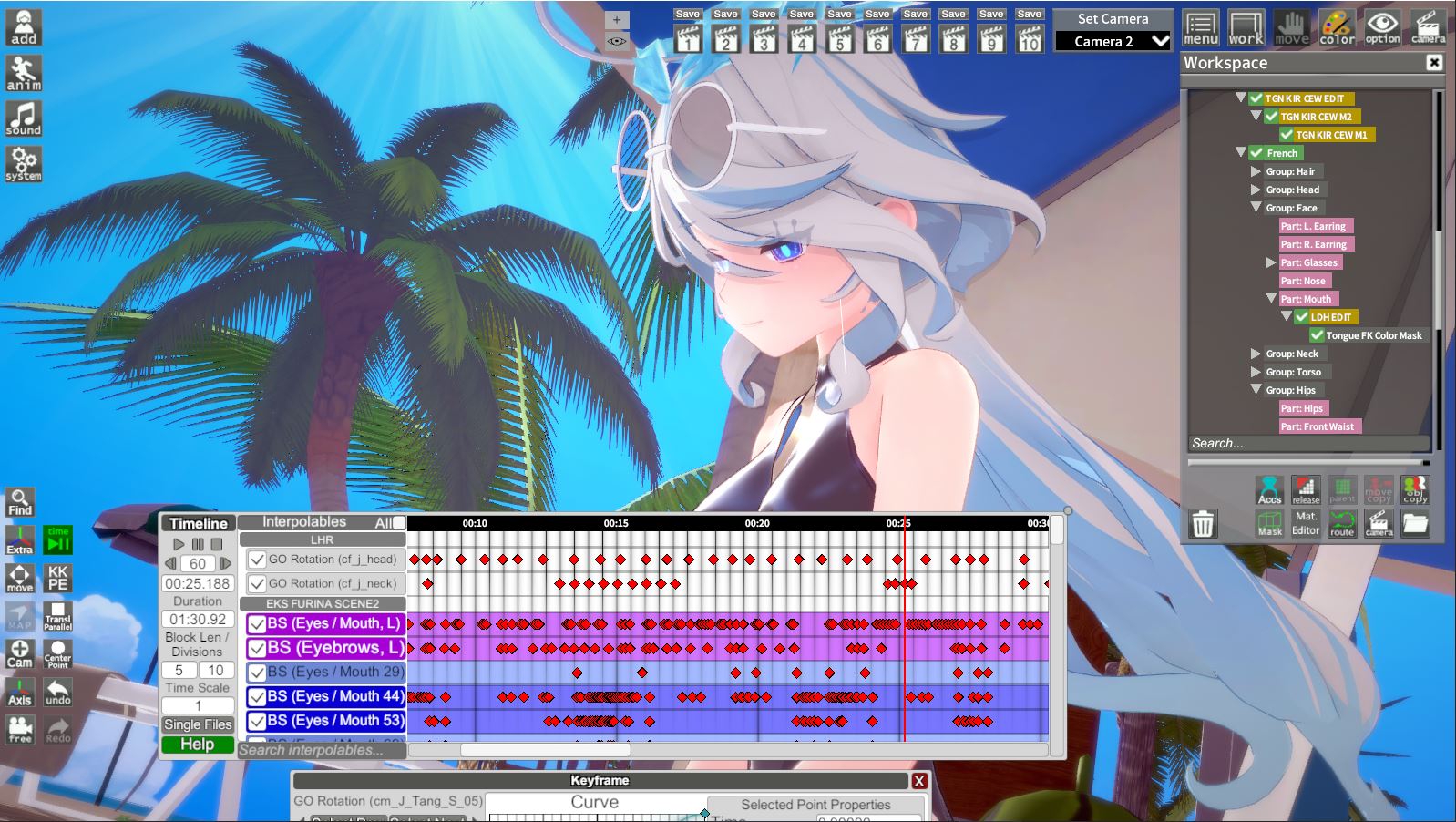1456x822 pixels.
Task: Click the green Help button
Action: pyautogui.click(x=198, y=745)
